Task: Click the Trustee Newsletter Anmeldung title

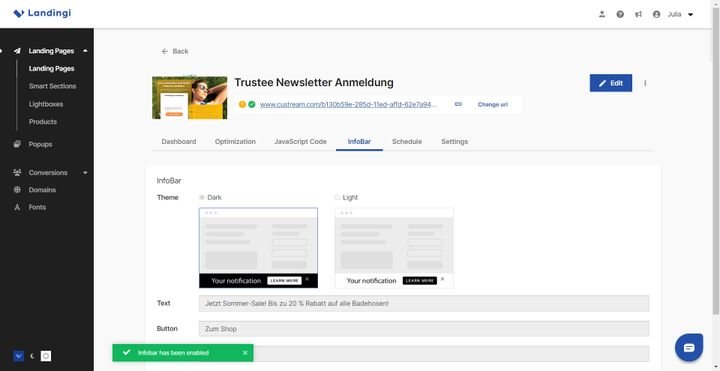Action: 314,83
